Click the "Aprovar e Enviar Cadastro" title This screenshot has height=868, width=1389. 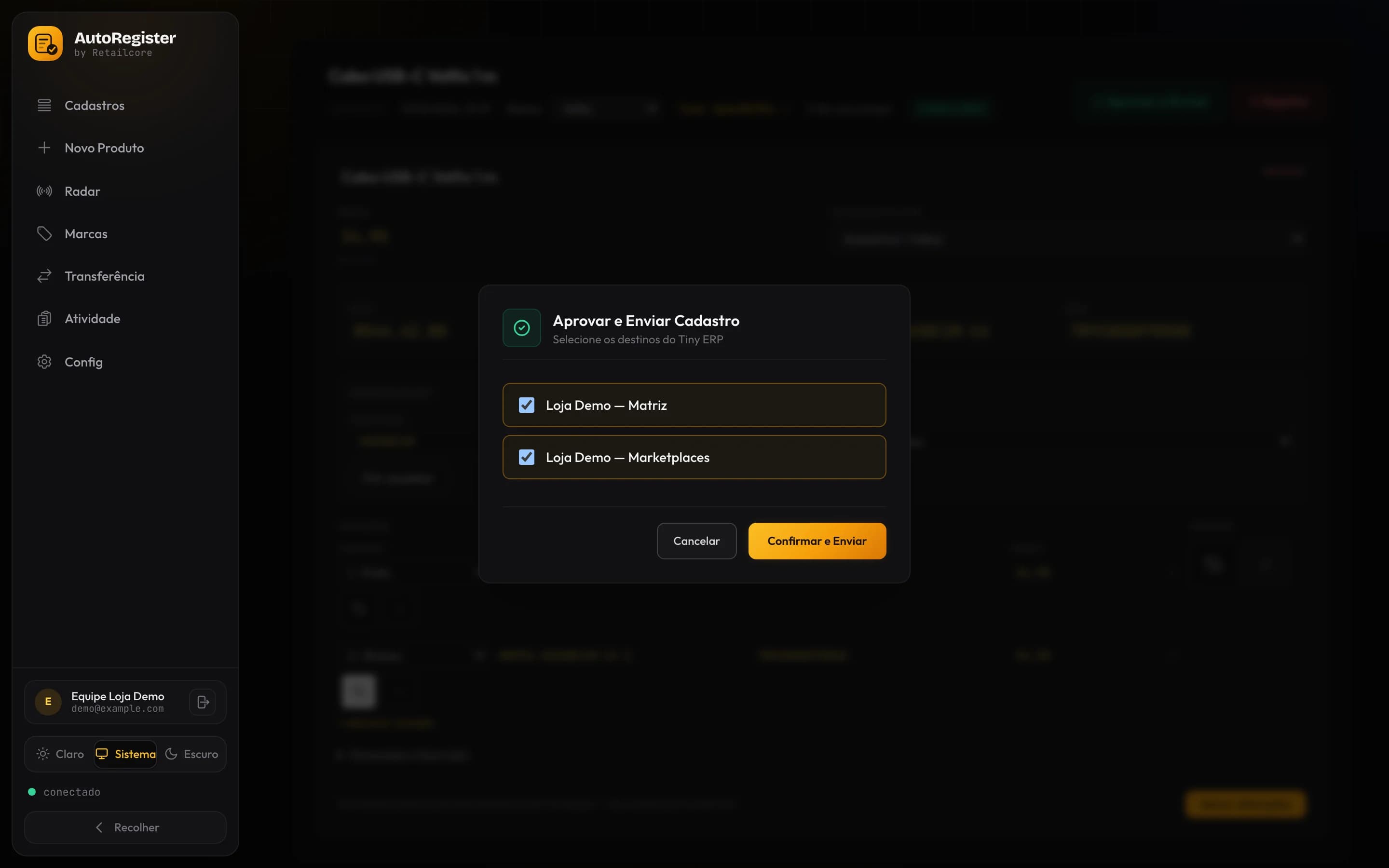pyautogui.click(x=646, y=321)
